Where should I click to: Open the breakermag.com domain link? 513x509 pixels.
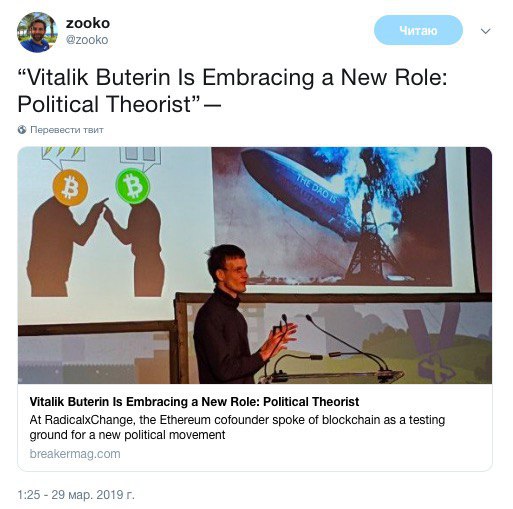[x=75, y=454]
